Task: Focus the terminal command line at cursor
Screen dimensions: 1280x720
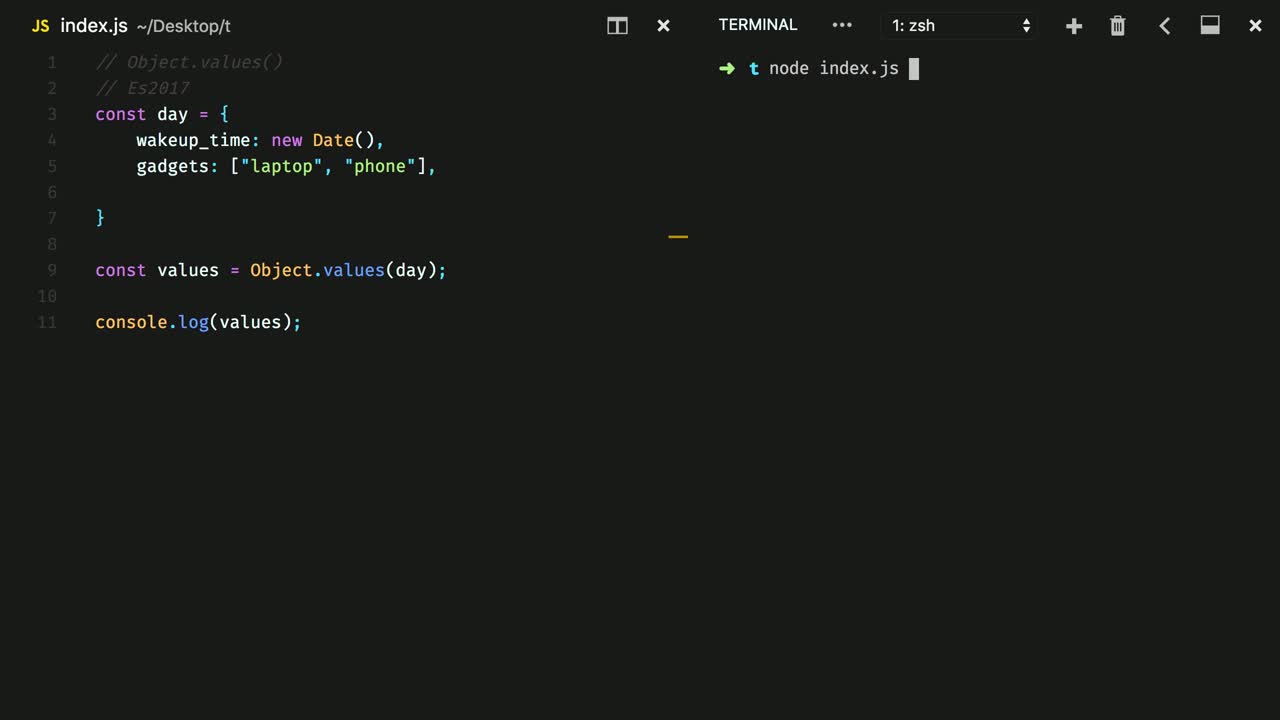Action: pos(913,69)
